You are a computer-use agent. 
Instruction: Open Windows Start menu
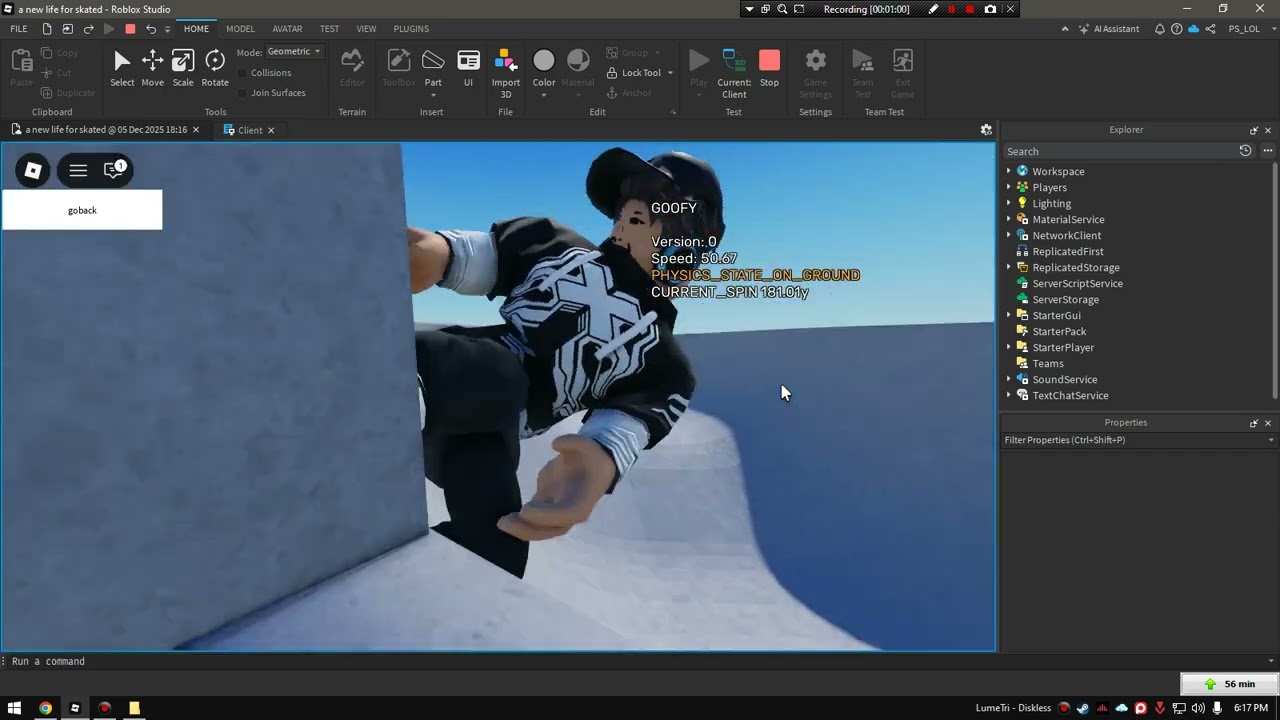[x=15, y=708]
